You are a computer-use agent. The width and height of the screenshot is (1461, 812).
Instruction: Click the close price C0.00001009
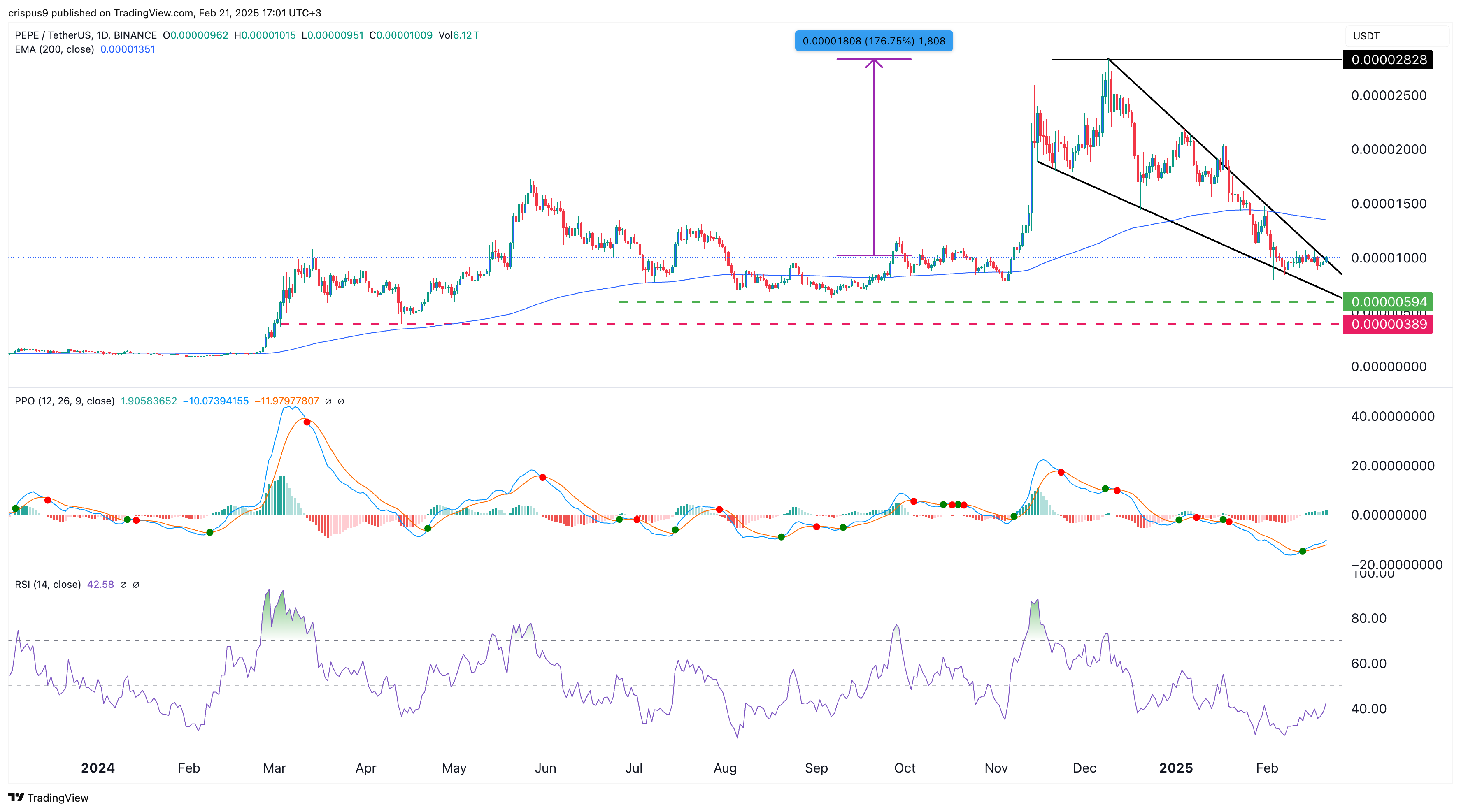click(401, 35)
